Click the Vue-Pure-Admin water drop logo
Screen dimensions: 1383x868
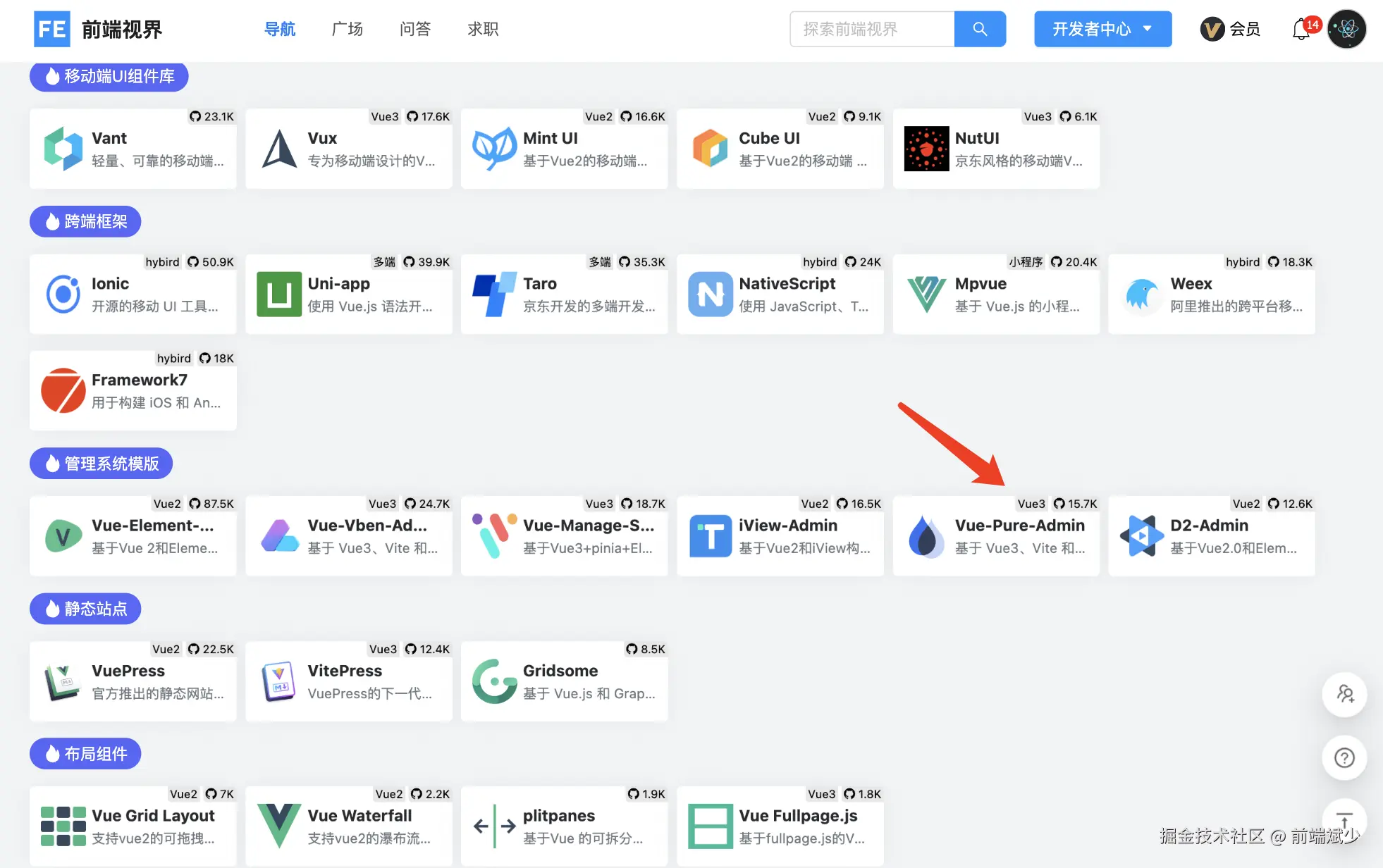[926, 537]
